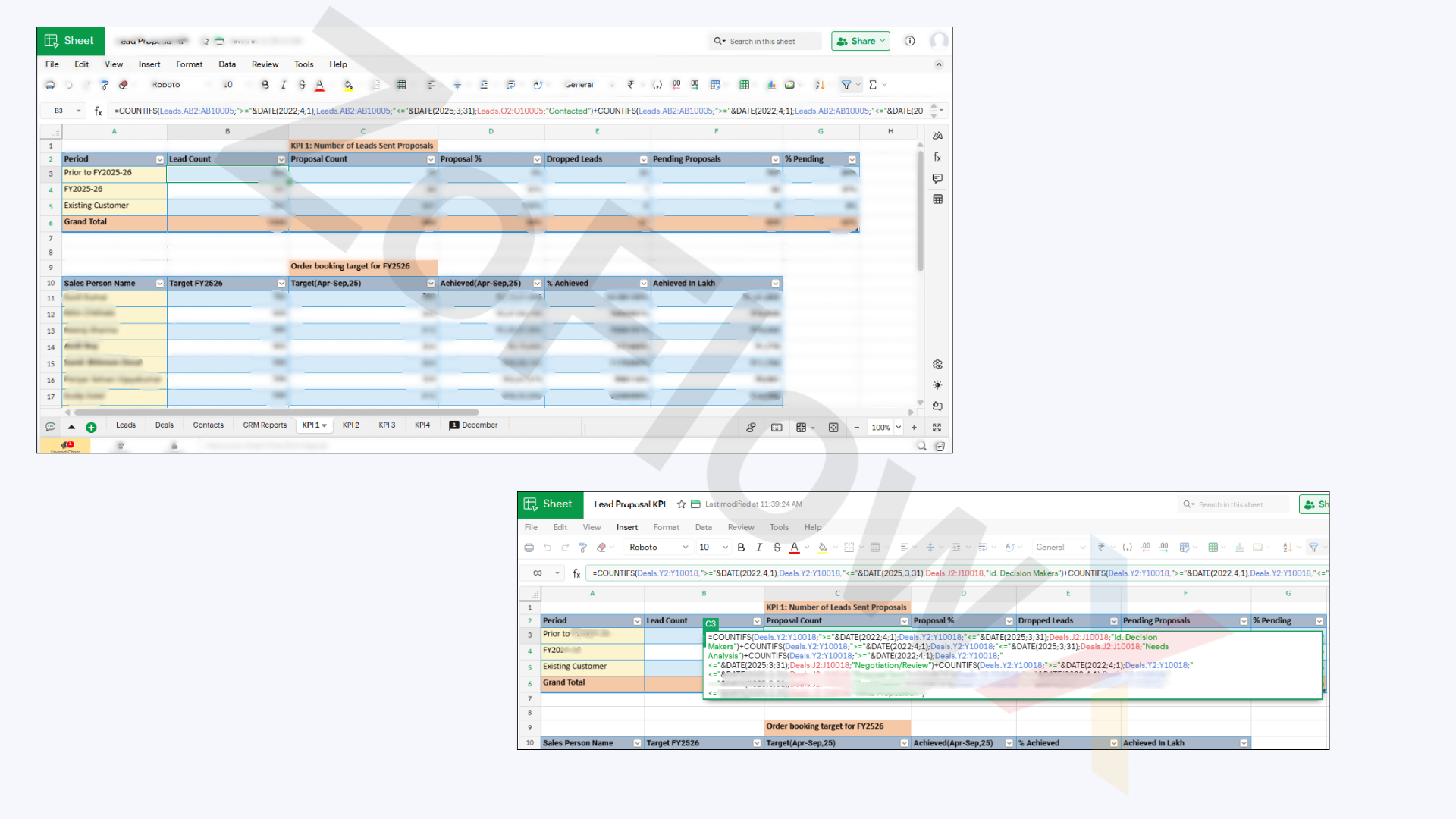Open the Help menu in the bottom window

click(813, 528)
